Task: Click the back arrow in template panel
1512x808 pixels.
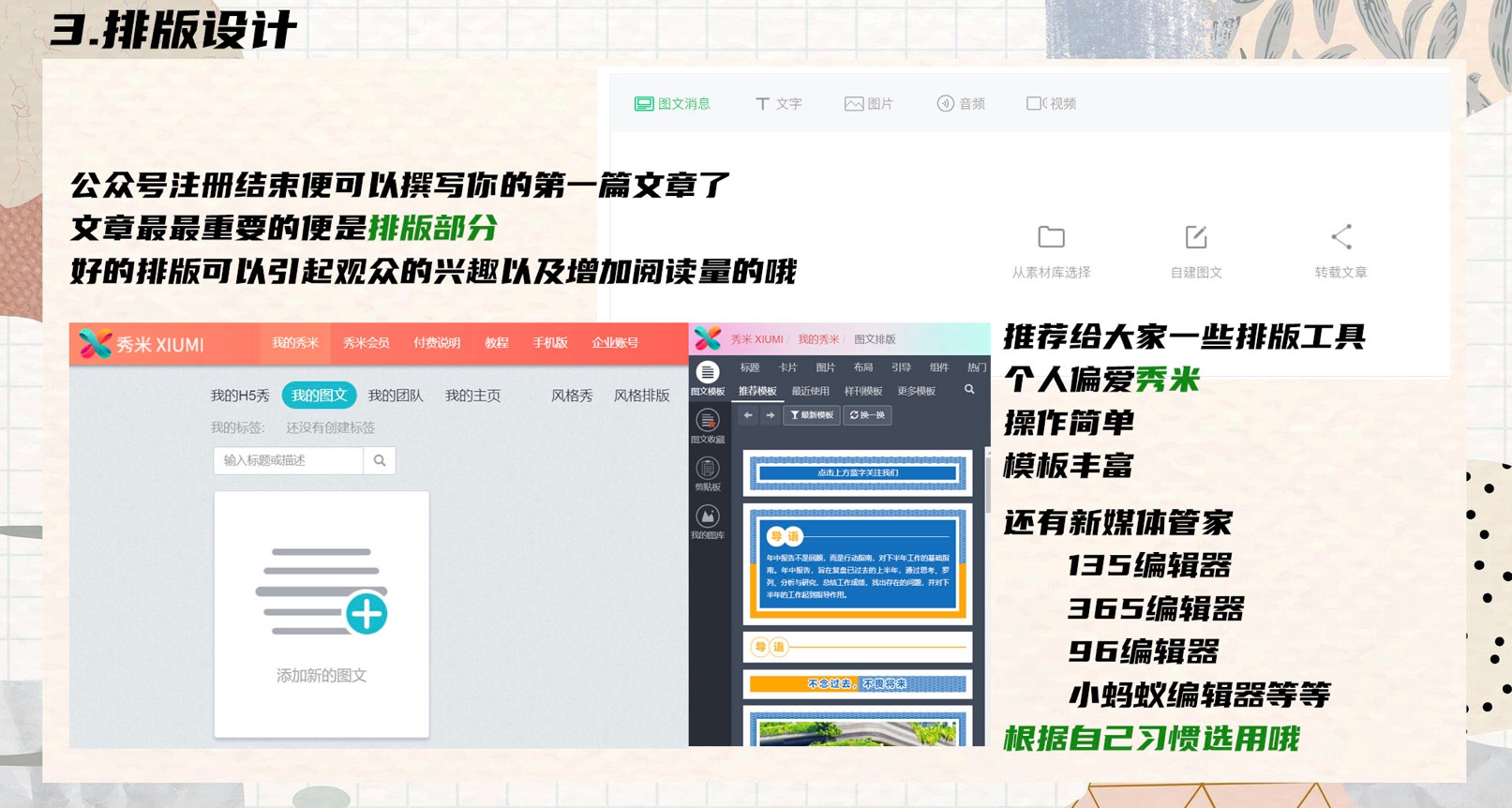Action: (748, 415)
